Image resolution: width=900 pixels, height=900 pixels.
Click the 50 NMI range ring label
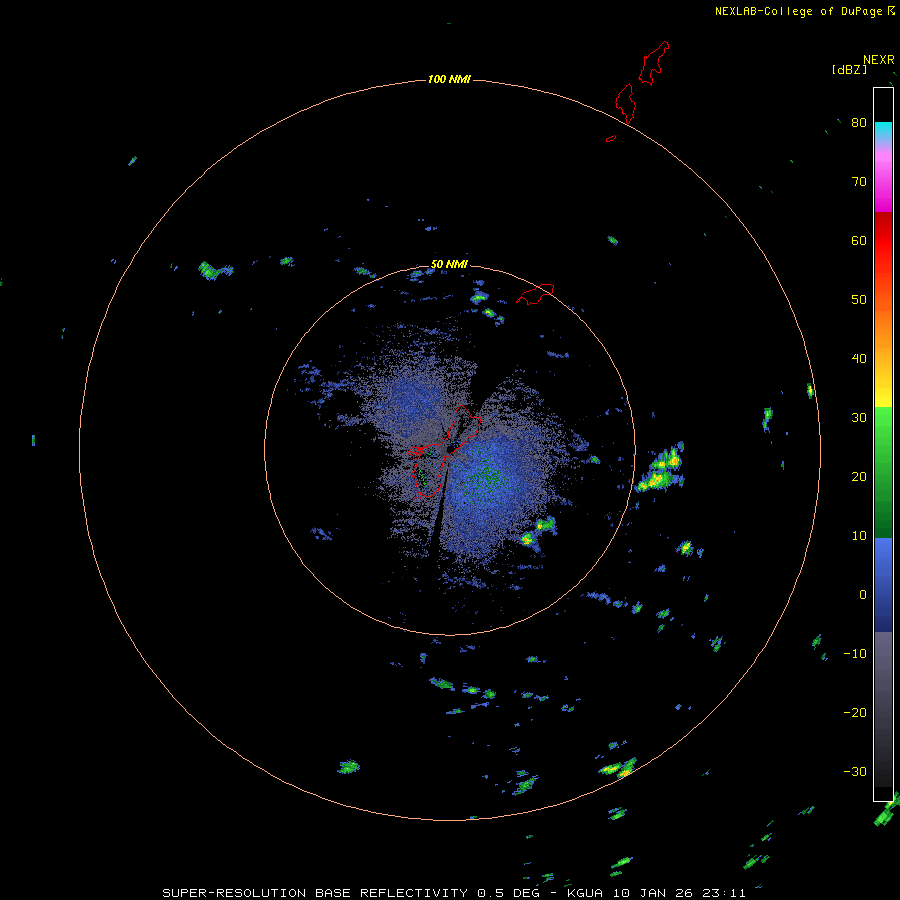[x=449, y=264]
